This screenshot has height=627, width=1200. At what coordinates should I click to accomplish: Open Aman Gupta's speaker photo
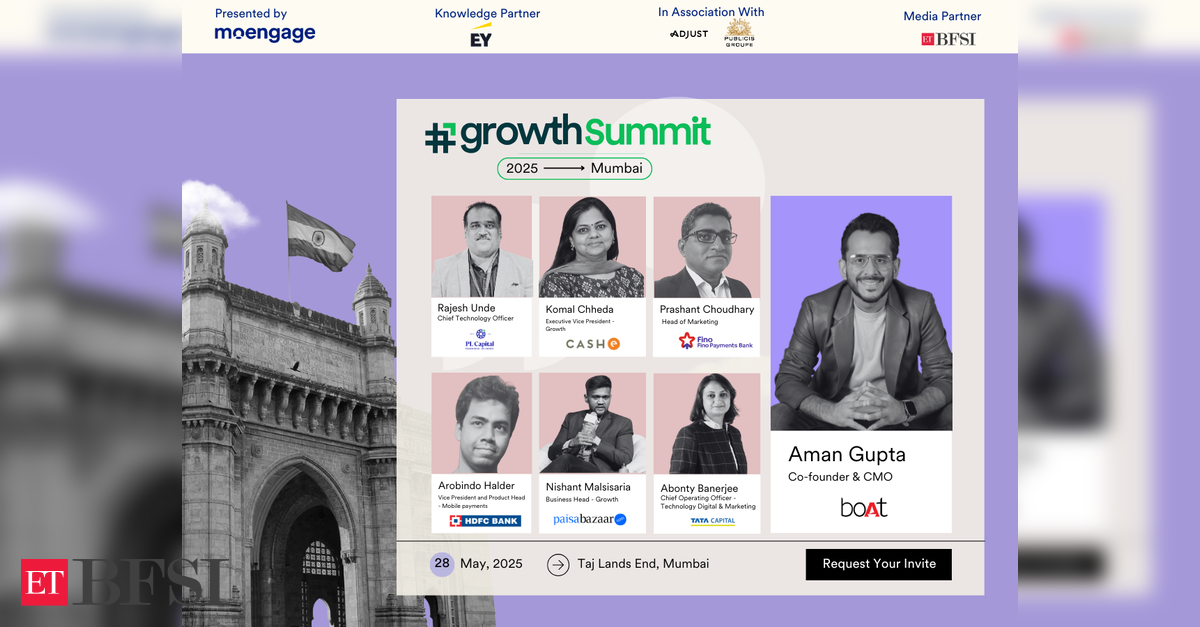point(861,313)
